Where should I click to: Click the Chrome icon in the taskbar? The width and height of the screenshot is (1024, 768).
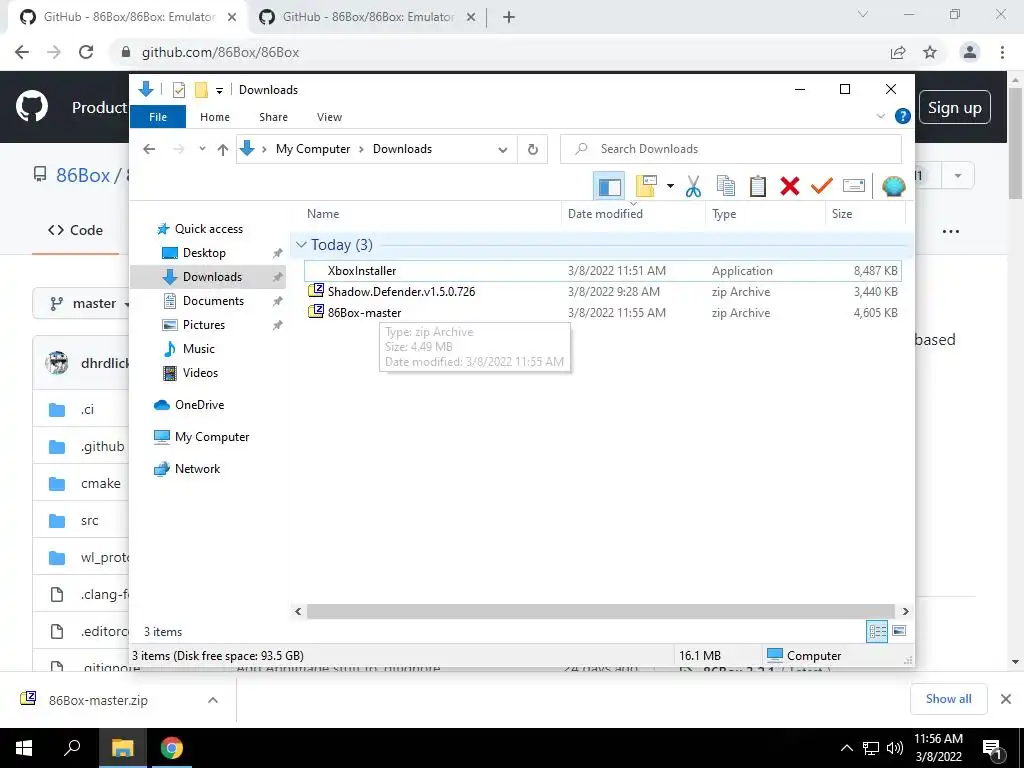coord(172,748)
